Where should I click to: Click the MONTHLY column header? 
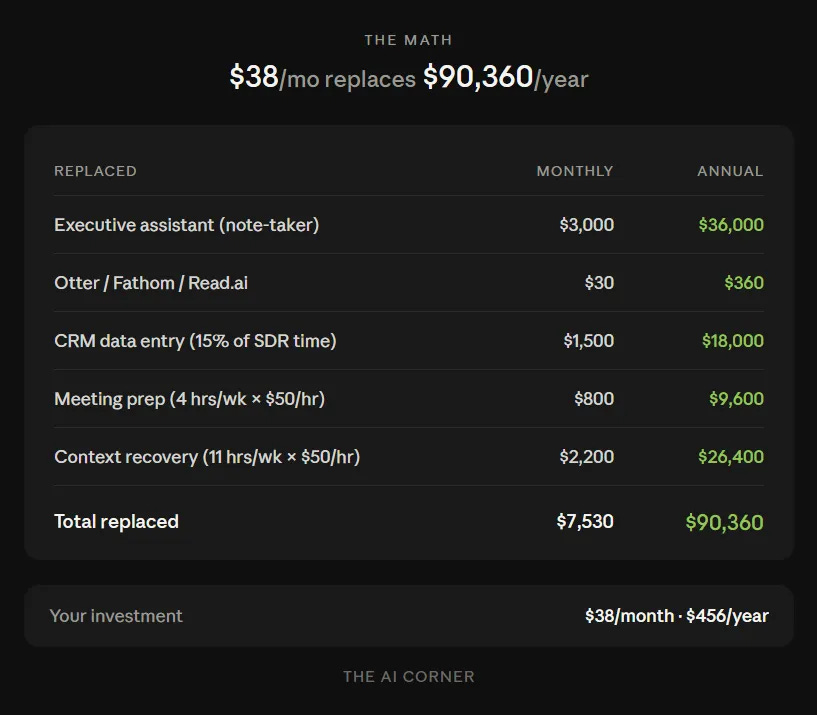point(575,171)
